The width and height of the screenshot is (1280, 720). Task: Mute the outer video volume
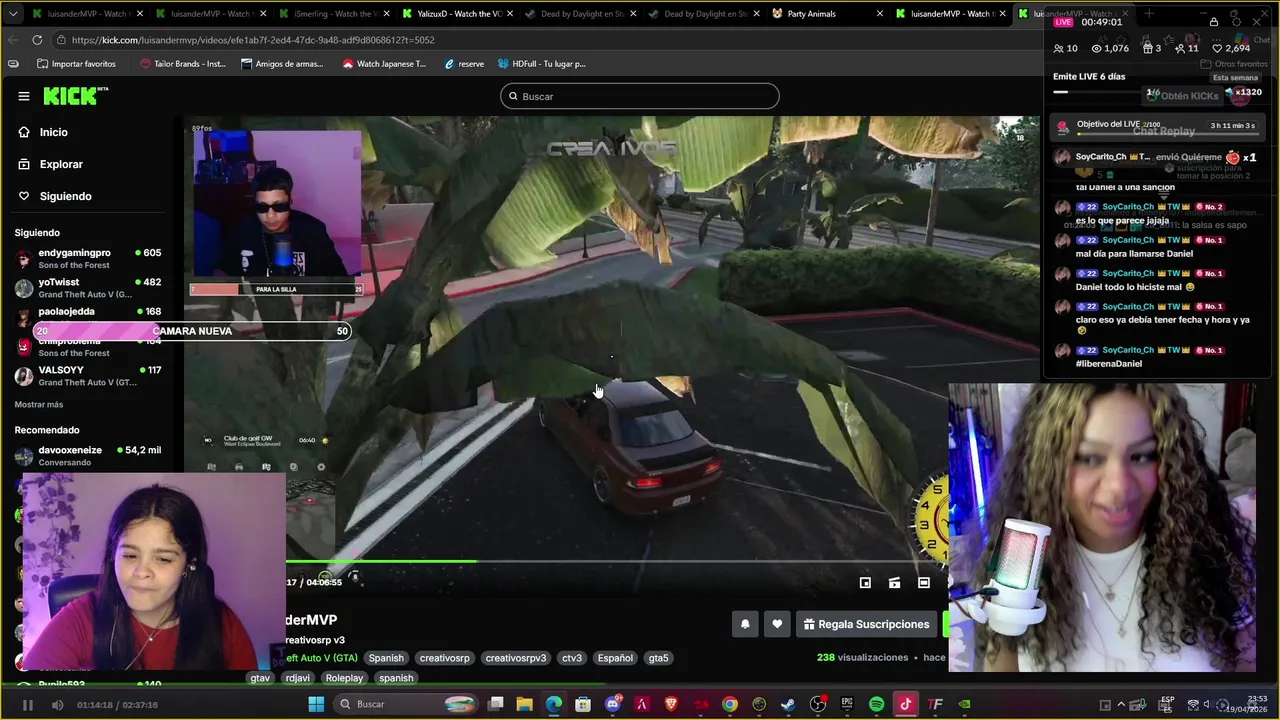pos(57,705)
